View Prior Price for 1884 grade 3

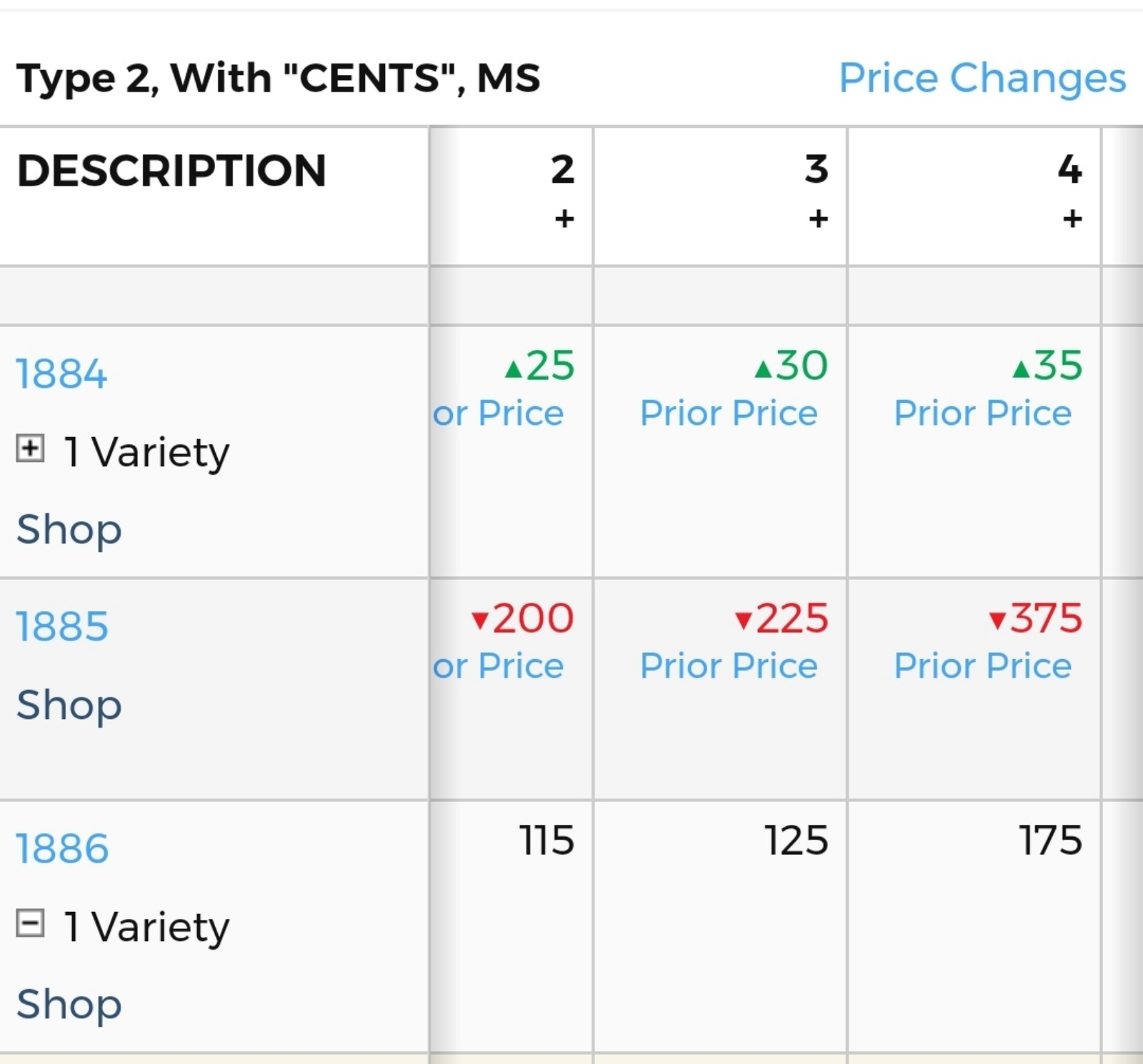729,413
